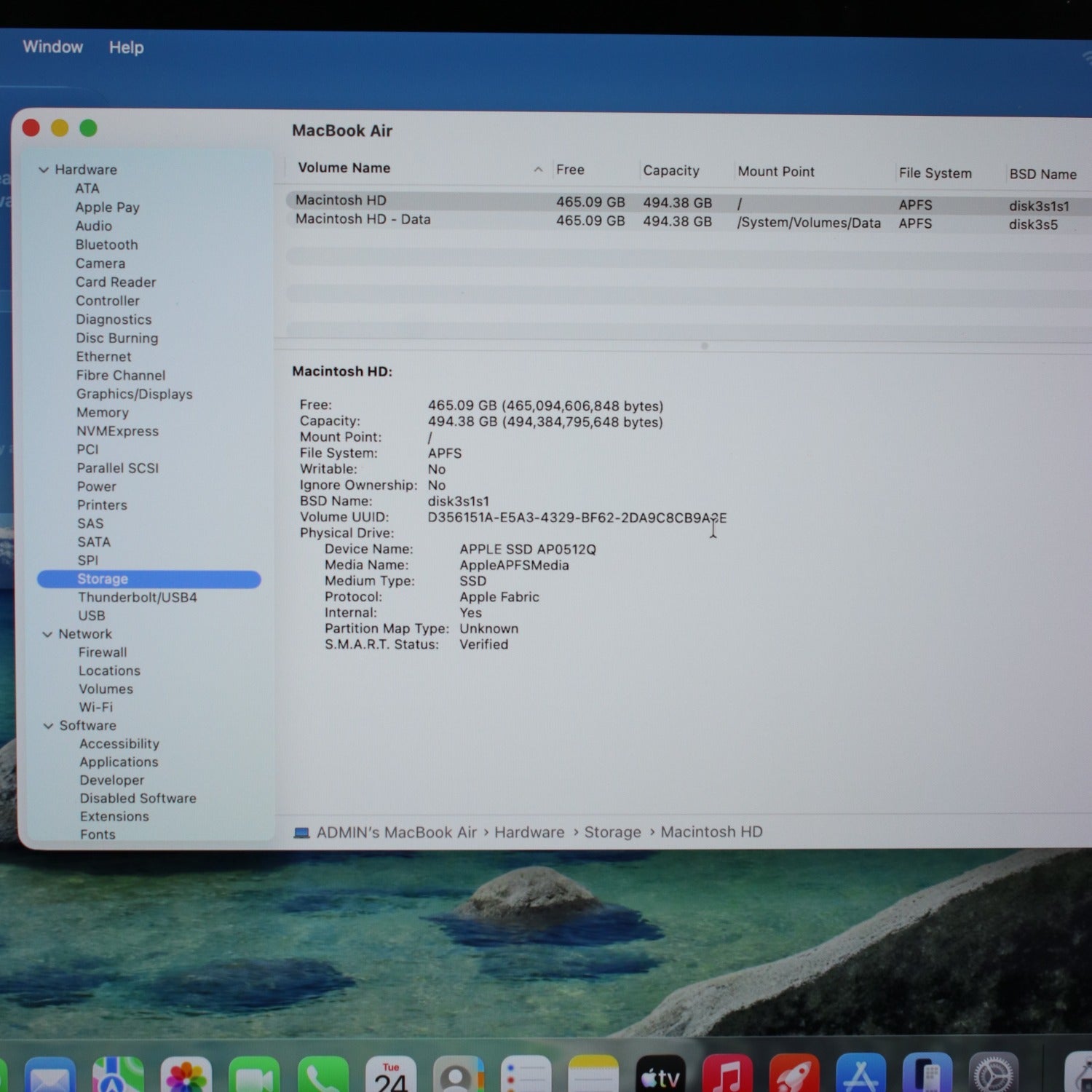Select USB in the sidebar

pyautogui.click(x=92, y=616)
